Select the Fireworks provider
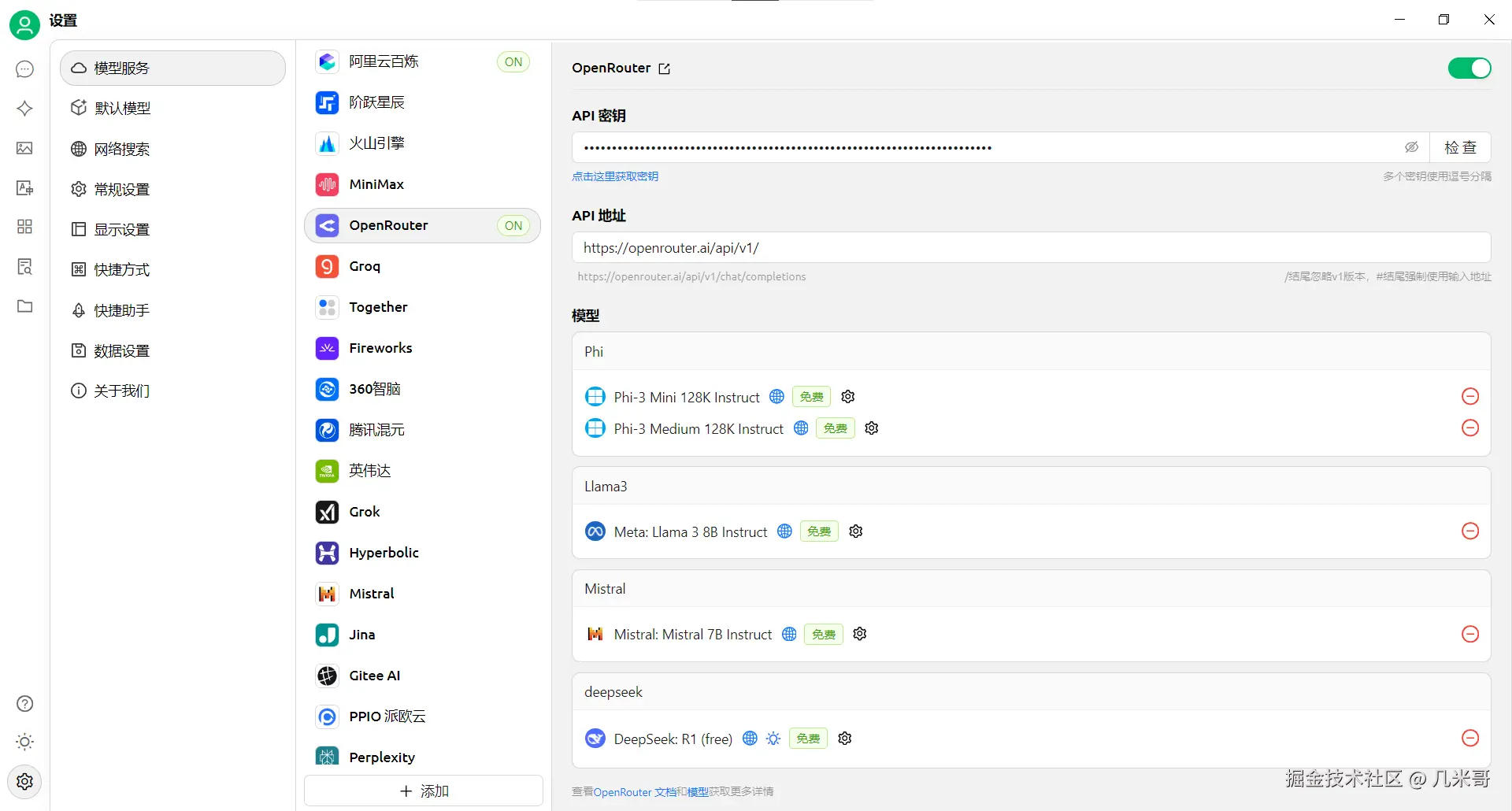This screenshot has width=1512, height=811. pyautogui.click(x=423, y=348)
